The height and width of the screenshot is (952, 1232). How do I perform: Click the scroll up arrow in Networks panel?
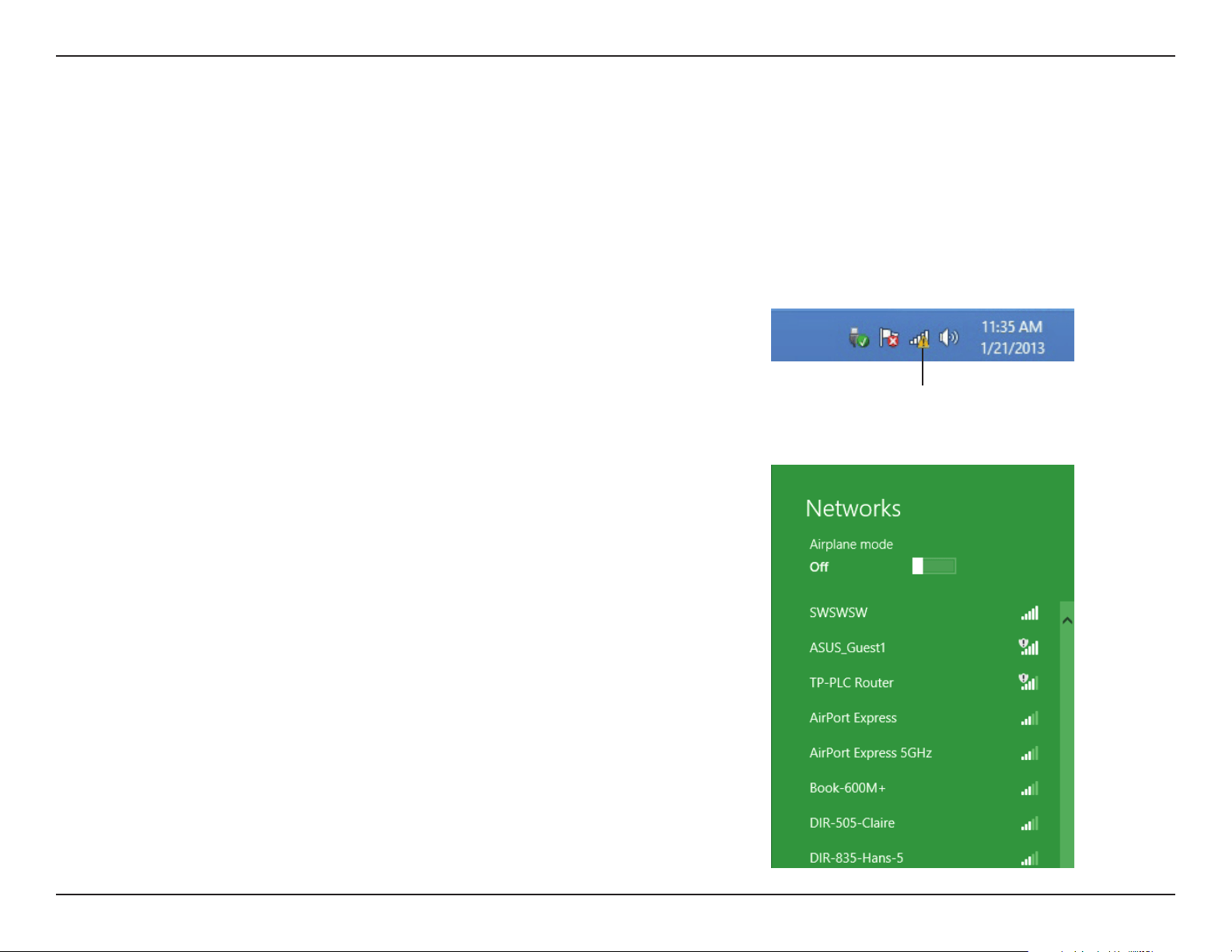(1067, 620)
